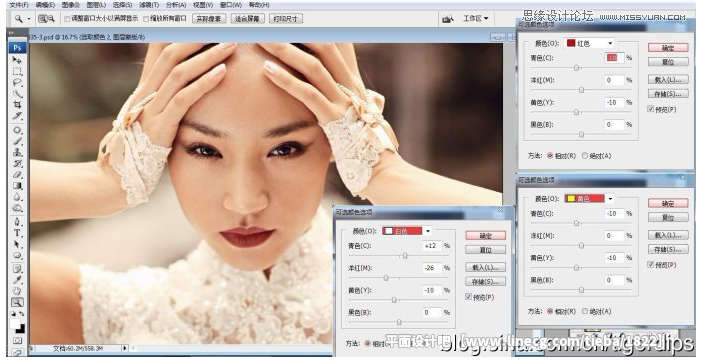This screenshot has width=703, height=360.
Task: Select the Blur tool
Action: [x=17, y=197]
